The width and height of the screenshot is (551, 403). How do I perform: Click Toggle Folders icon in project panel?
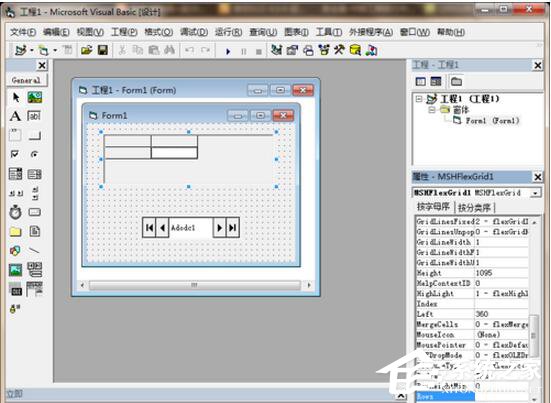(x=456, y=82)
